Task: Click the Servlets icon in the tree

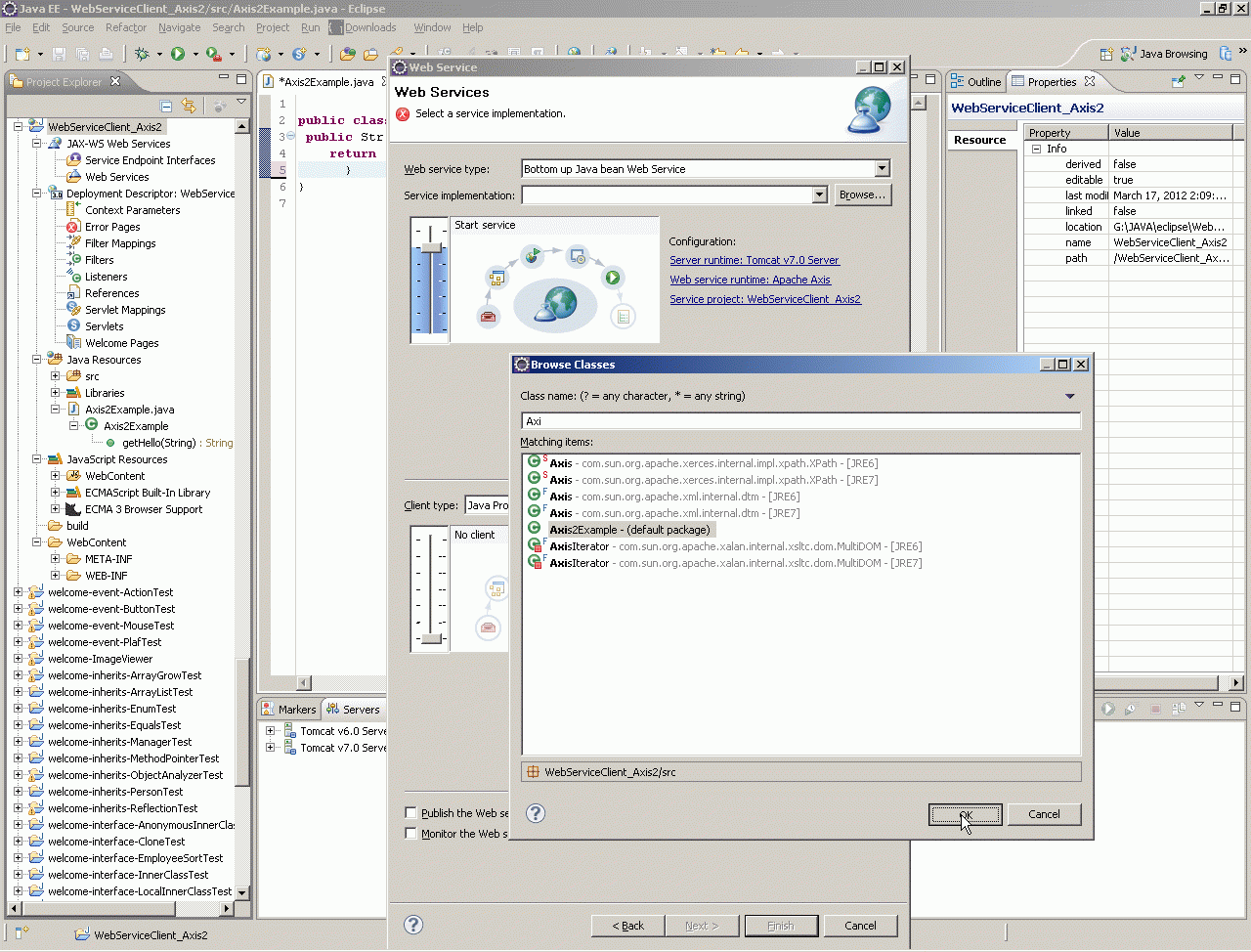Action: 73,326
